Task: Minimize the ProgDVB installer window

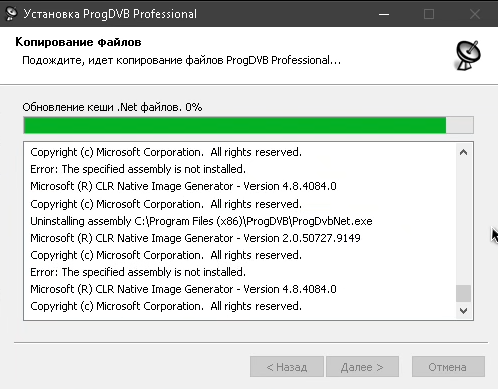Action: click(x=384, y=14)
